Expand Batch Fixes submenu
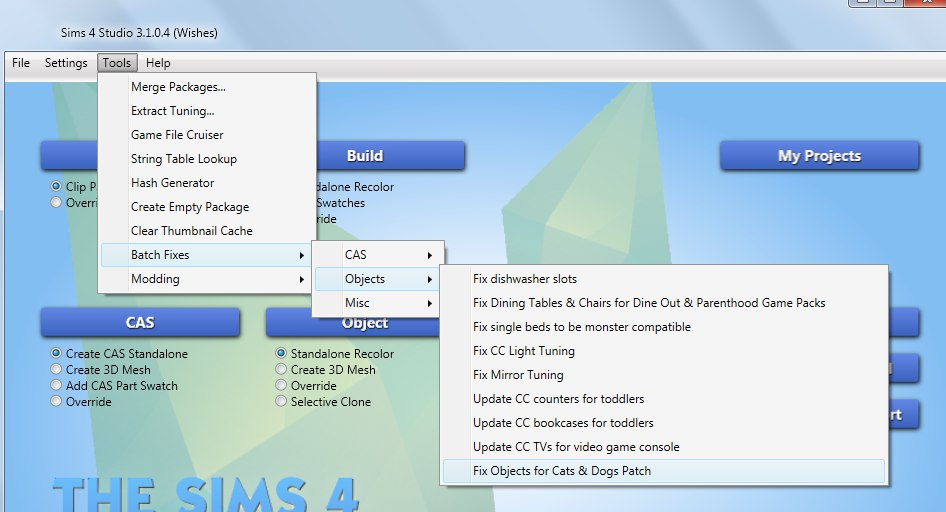 point(207,255)
